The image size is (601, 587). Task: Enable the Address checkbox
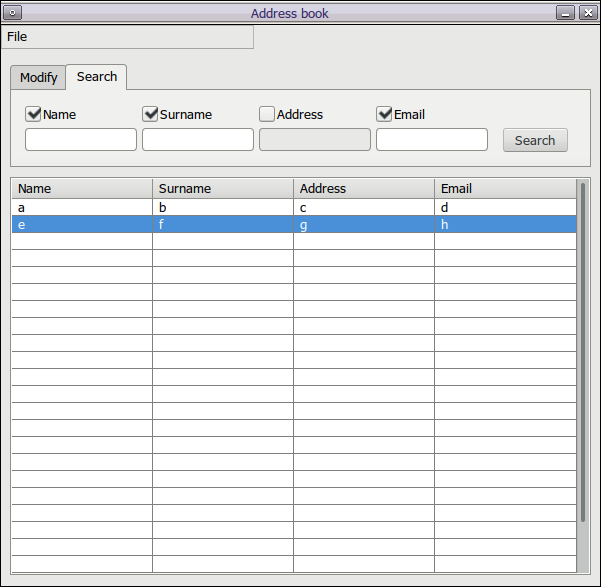pos(267,114)
